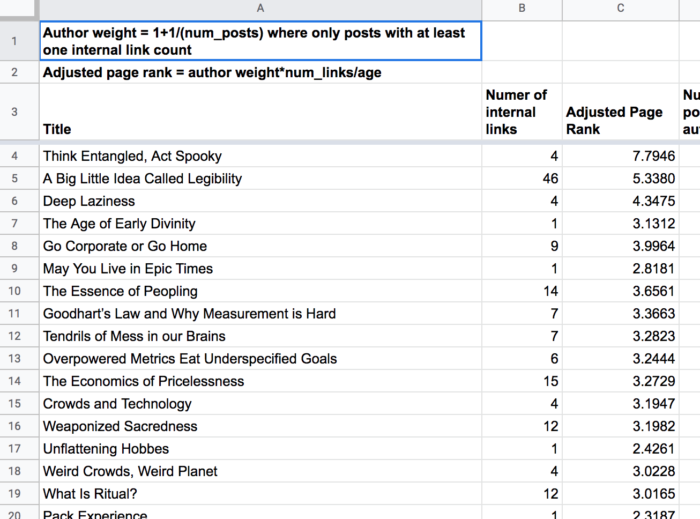Click the select-all corner box
This screenshot has height=519, width=700.
click(x=19, y=9)
